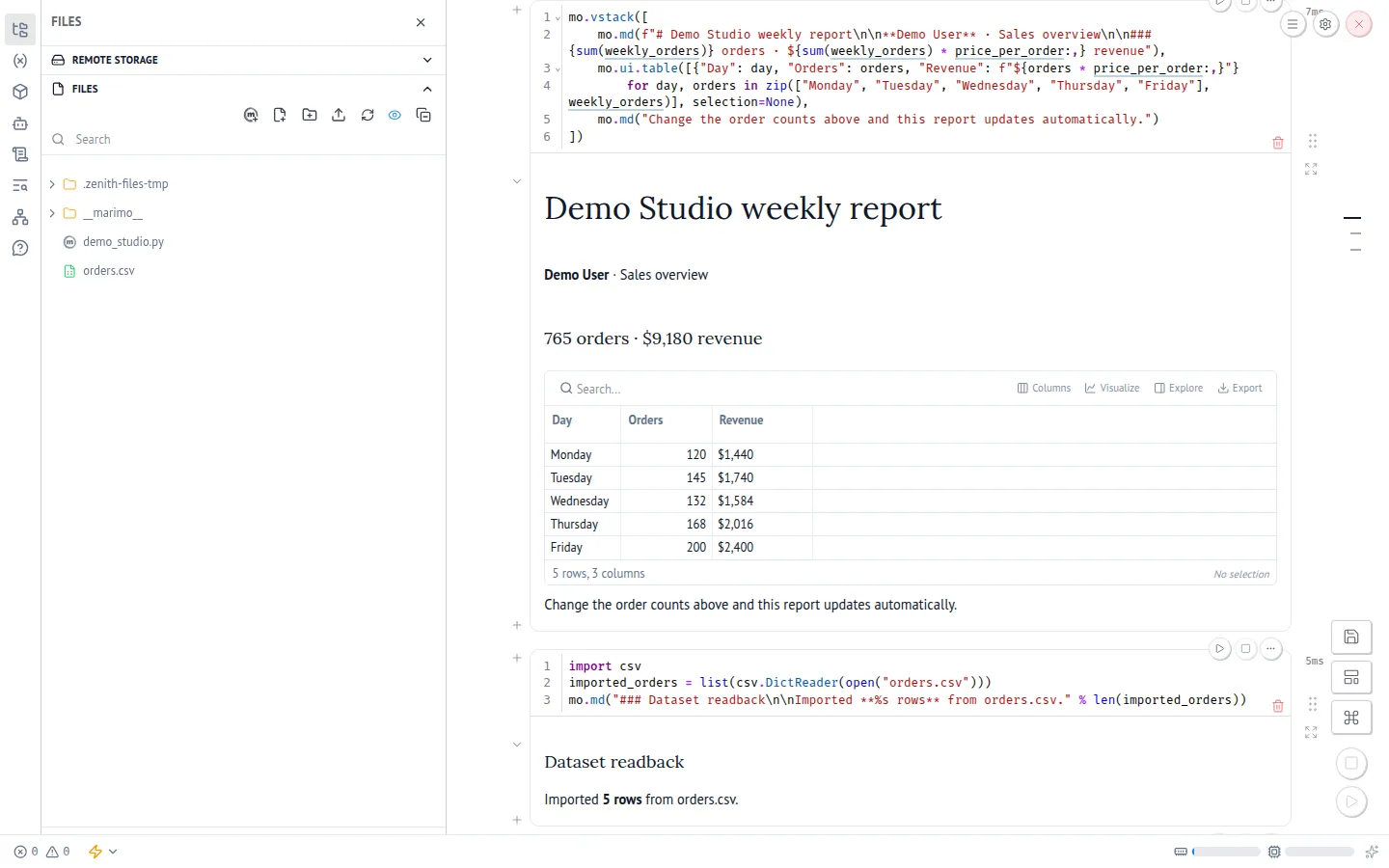Expand the import csv cell to fullscreen
The image size is (1389, 868).
[1311, 733]
